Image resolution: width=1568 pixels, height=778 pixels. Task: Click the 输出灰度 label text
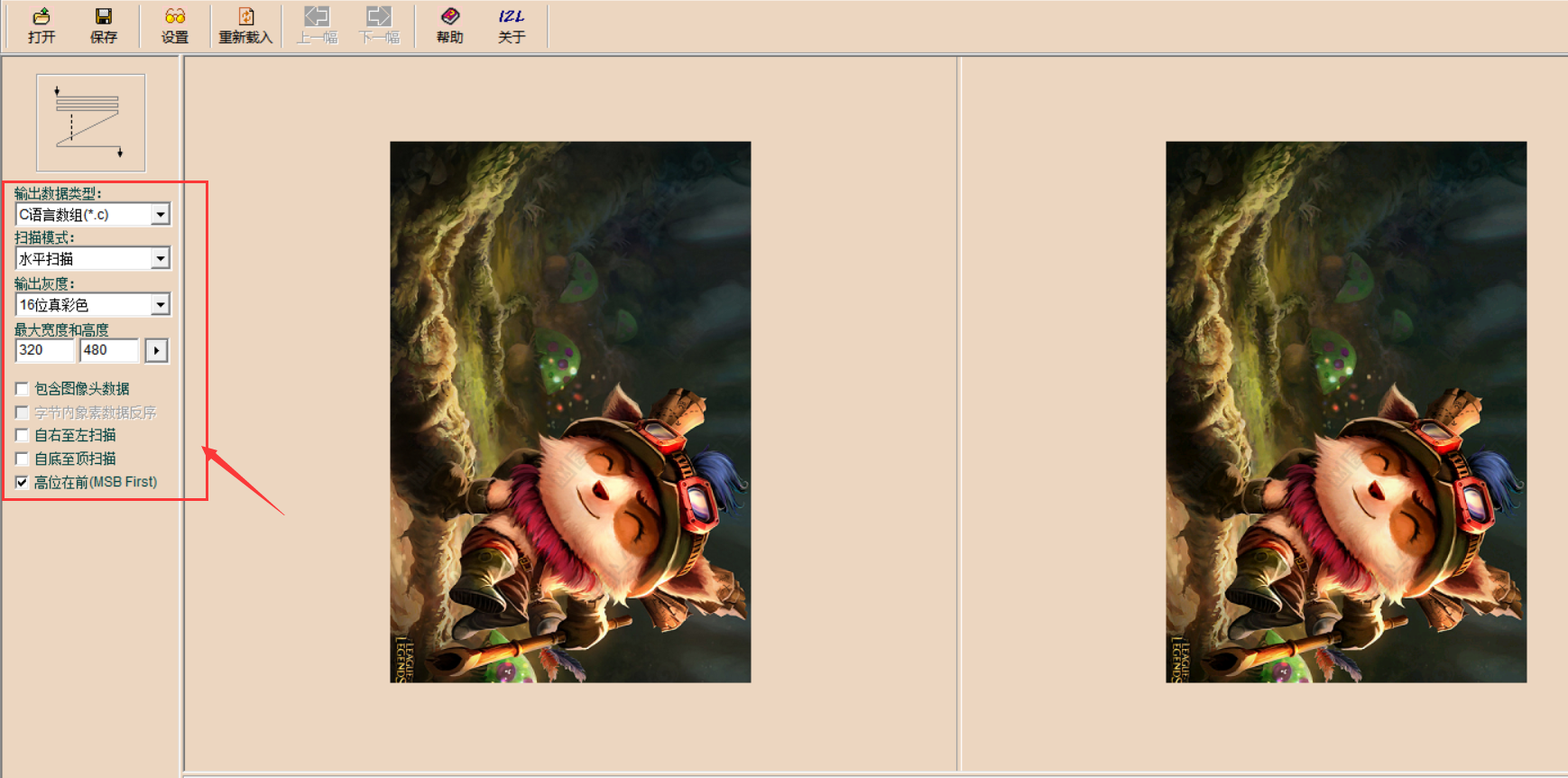pyautogui.click(x=44, y=283)
